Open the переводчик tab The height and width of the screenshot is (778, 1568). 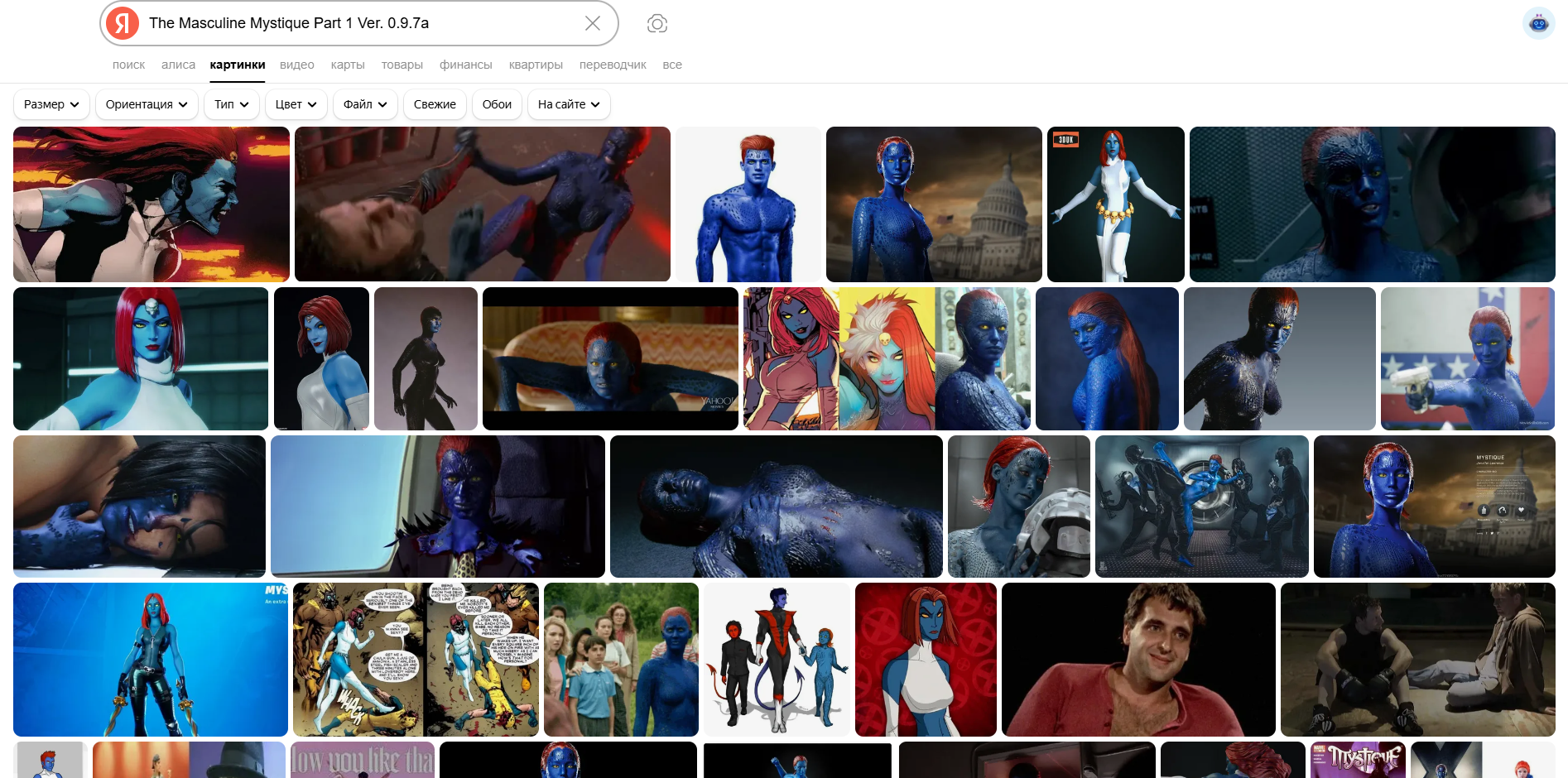613,65
